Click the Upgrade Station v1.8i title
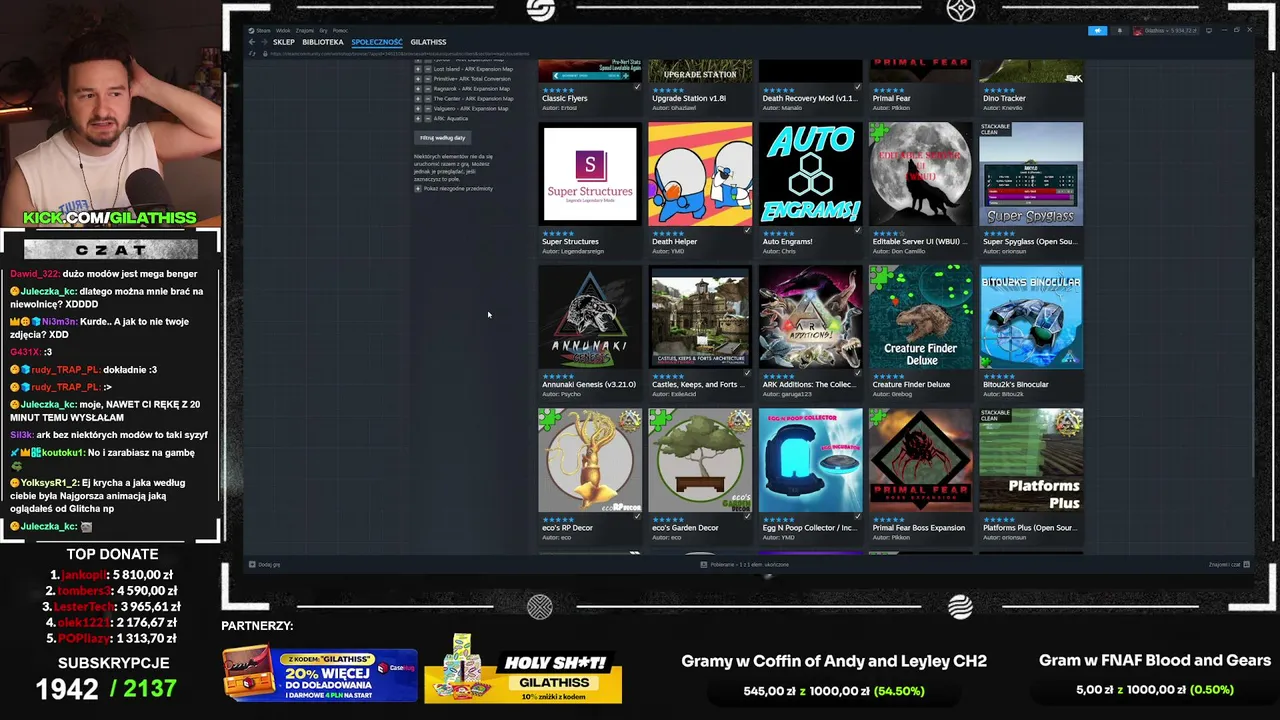 [x=689, y=99]
